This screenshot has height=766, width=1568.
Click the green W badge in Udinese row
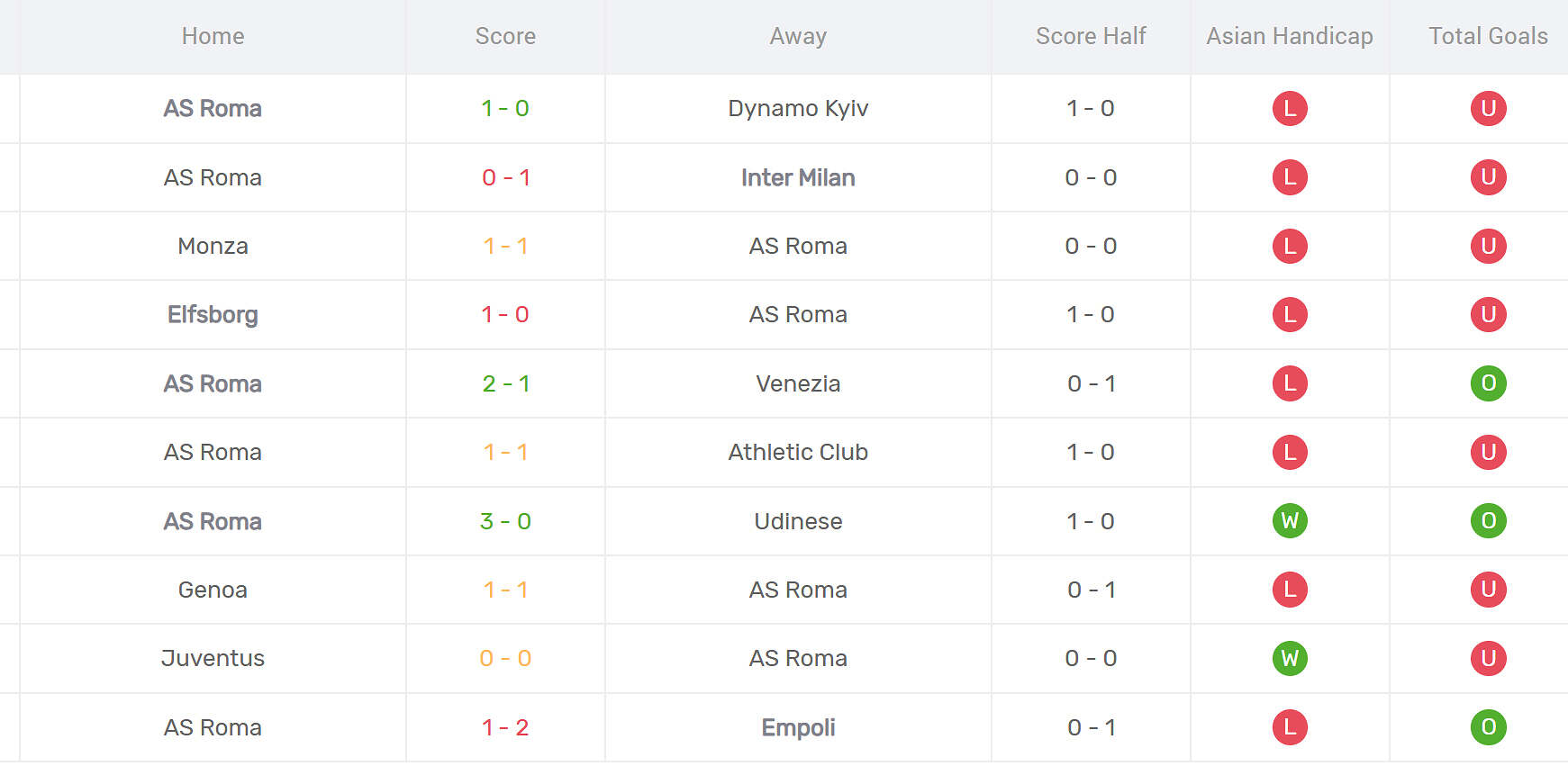(1290, 521)
